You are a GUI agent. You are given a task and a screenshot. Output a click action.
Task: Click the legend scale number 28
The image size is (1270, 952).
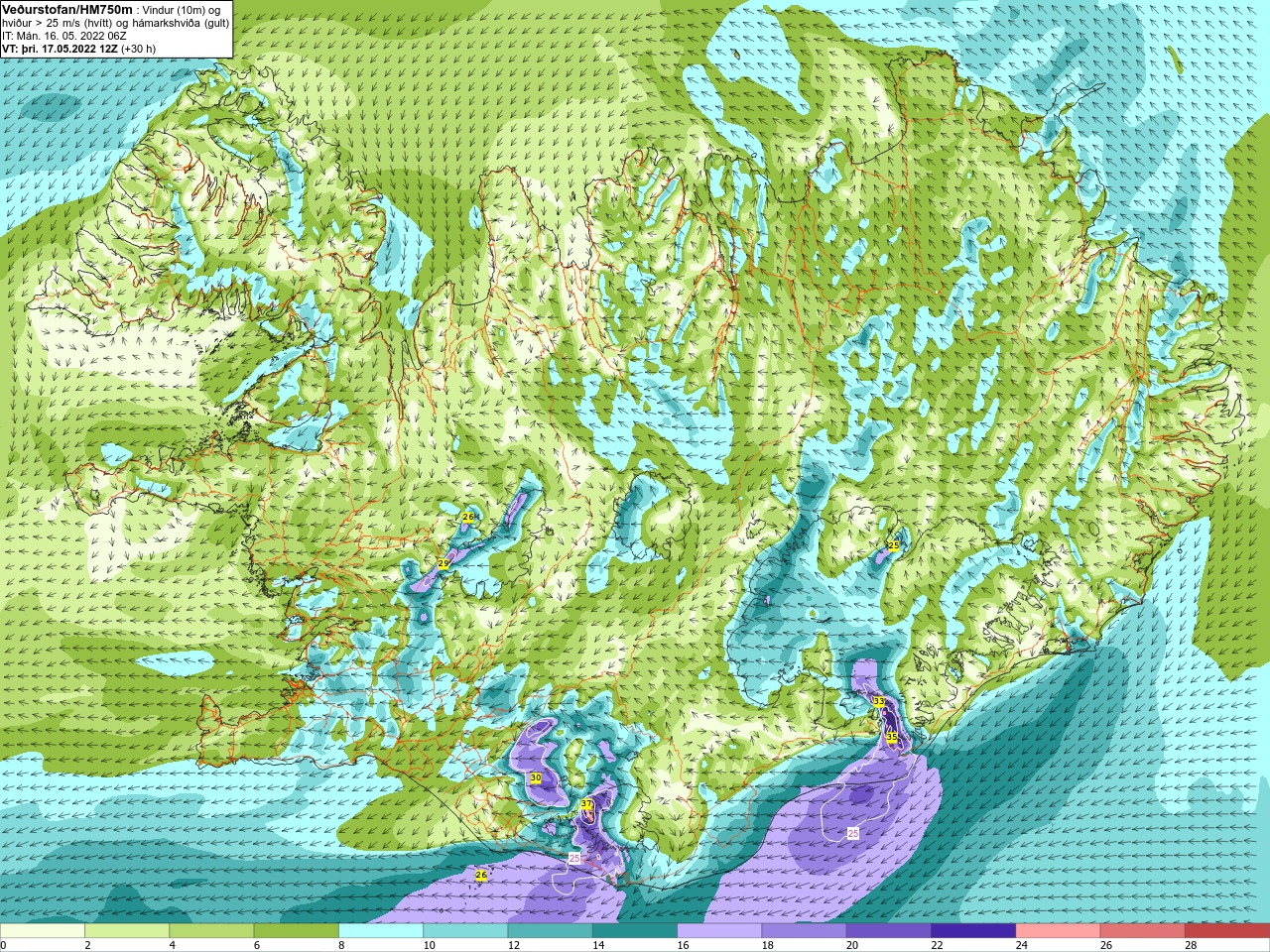coord(1191,945)
